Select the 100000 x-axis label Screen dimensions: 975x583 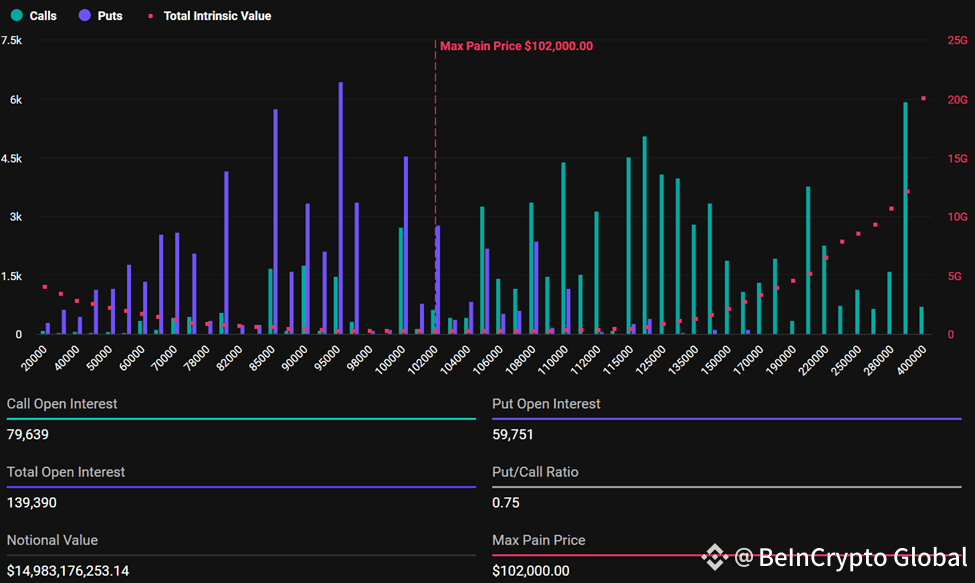tap(390, 360)
